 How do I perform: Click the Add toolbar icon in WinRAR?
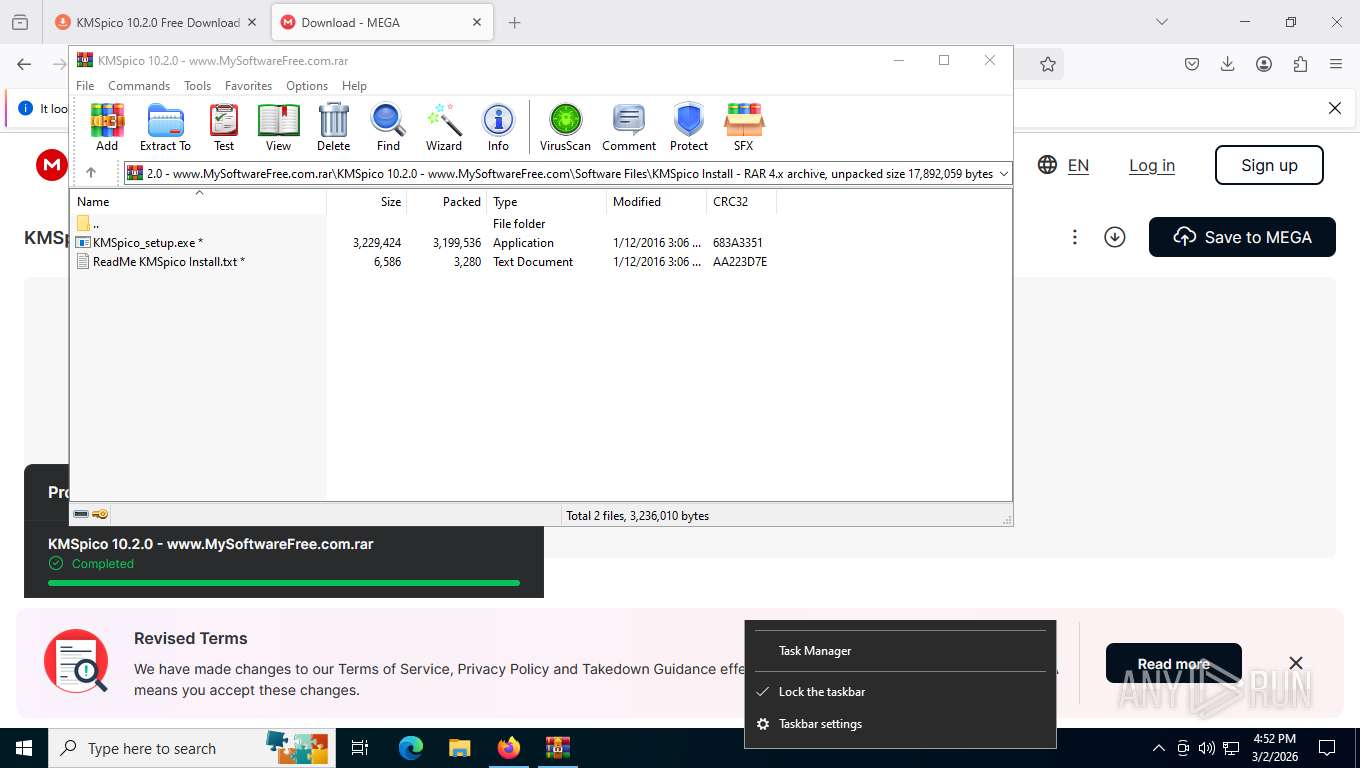click(x=107, y=127)
